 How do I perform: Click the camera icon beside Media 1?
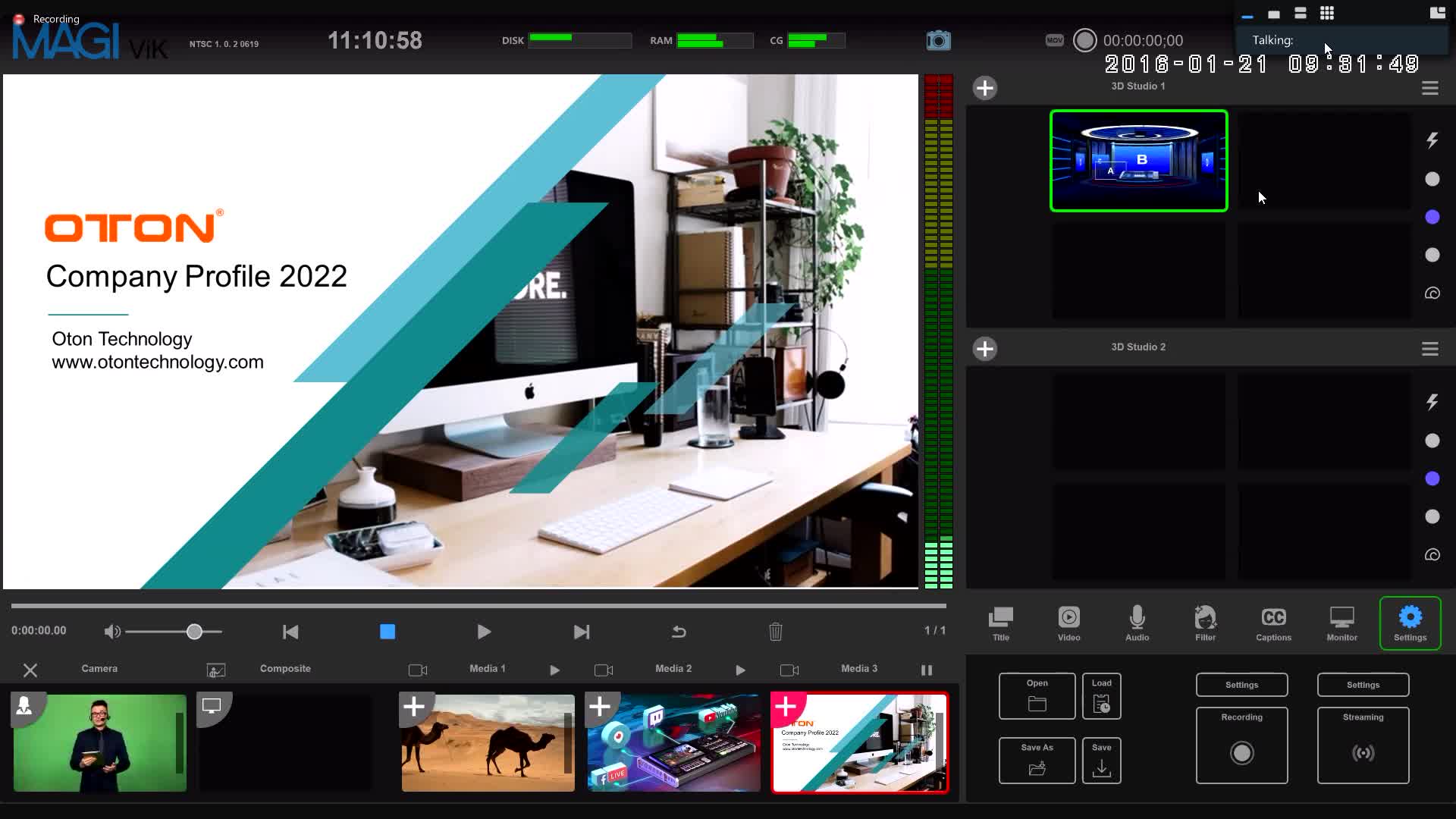click(418, 670)
